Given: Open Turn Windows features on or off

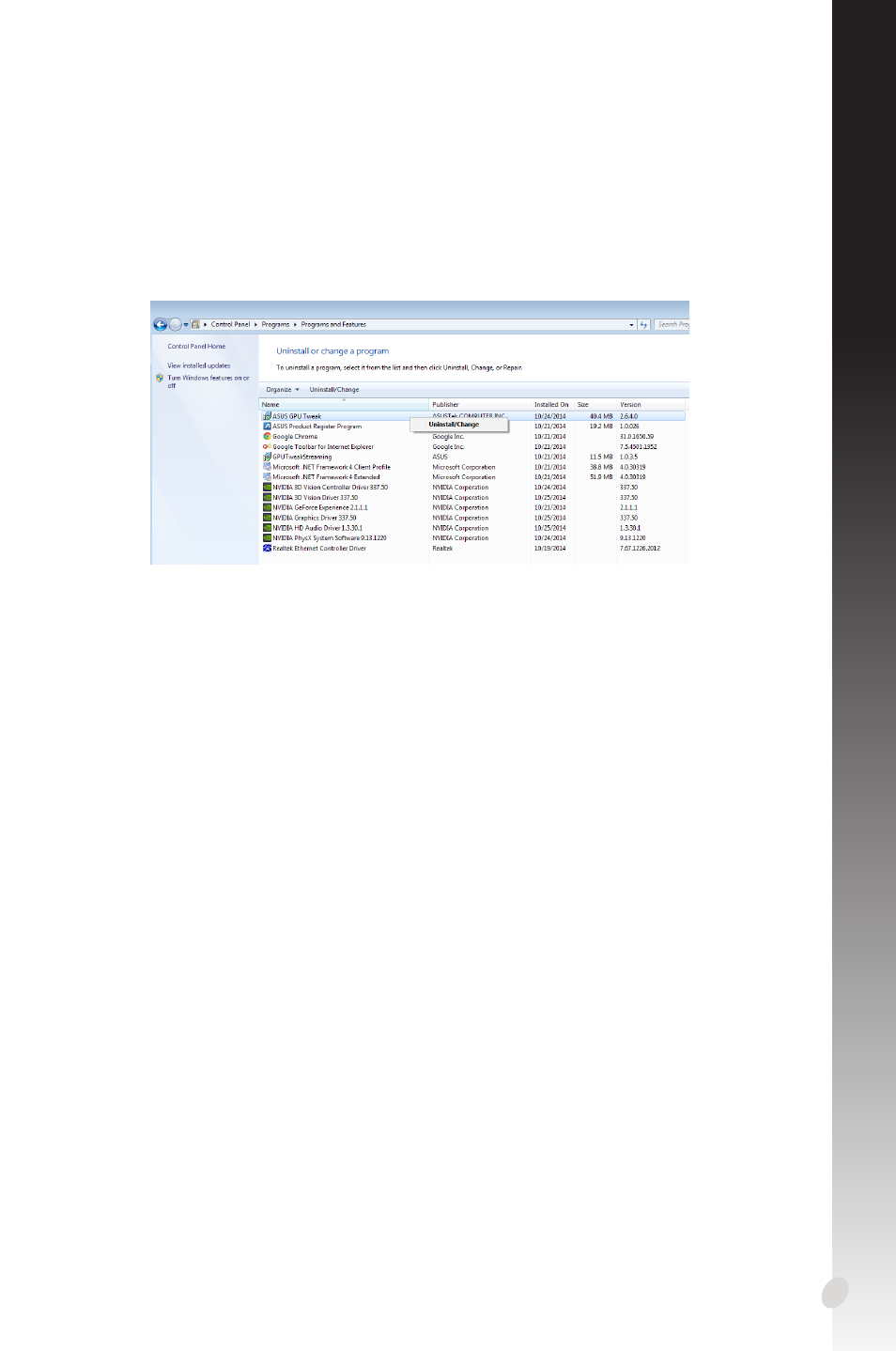Looking at the screenshot, I should pos(209,381).
